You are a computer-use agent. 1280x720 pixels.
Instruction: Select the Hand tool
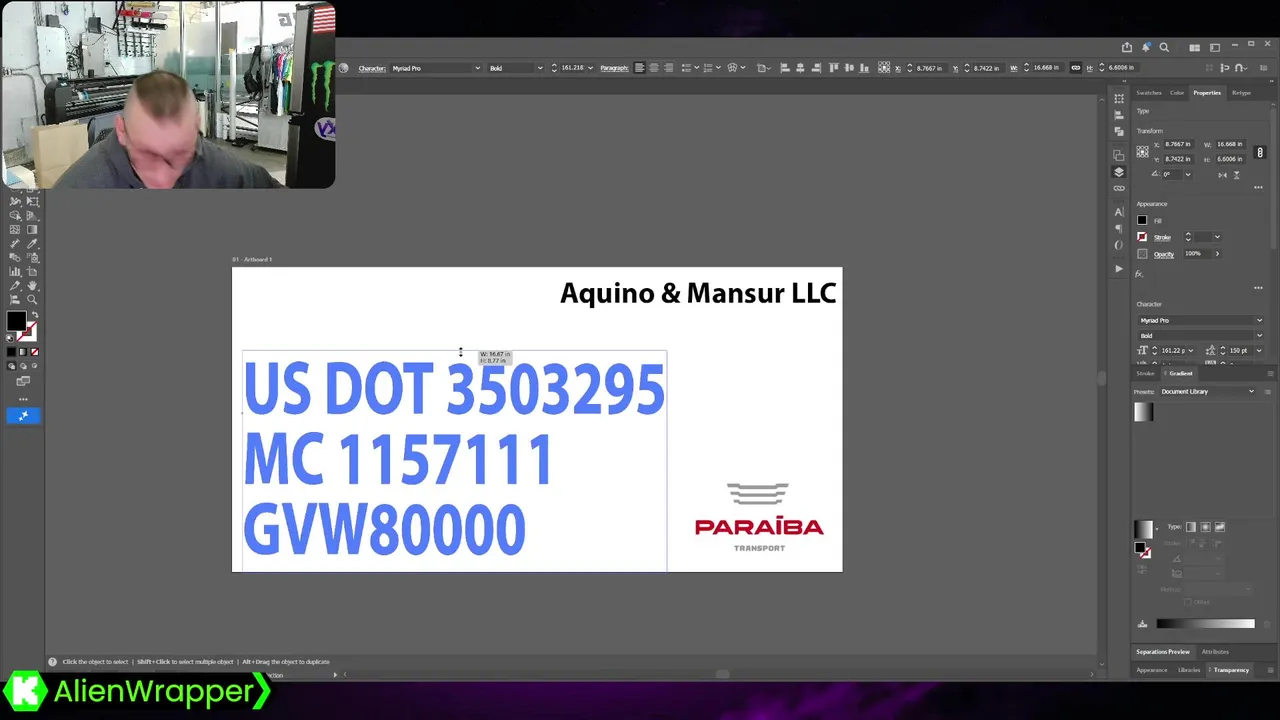point(32,286)
